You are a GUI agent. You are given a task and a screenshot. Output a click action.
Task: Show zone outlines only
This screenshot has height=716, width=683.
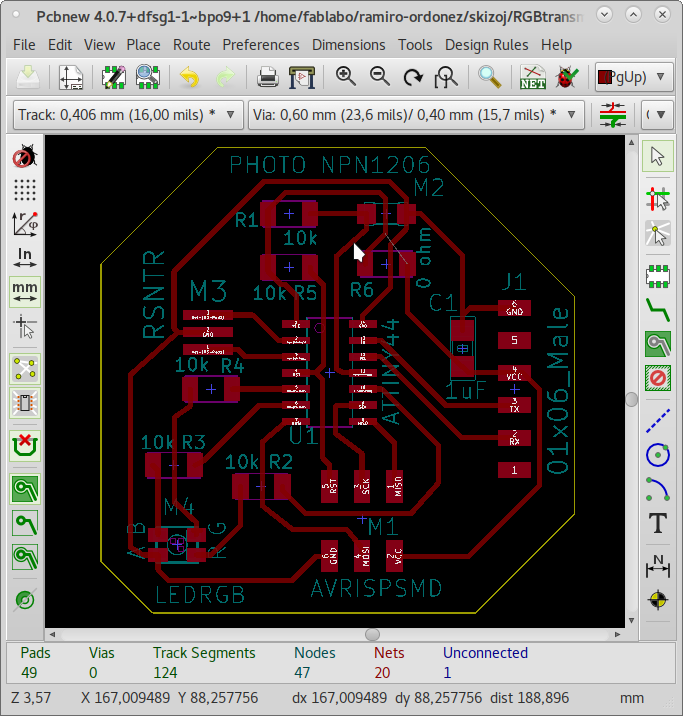point(25,557)
